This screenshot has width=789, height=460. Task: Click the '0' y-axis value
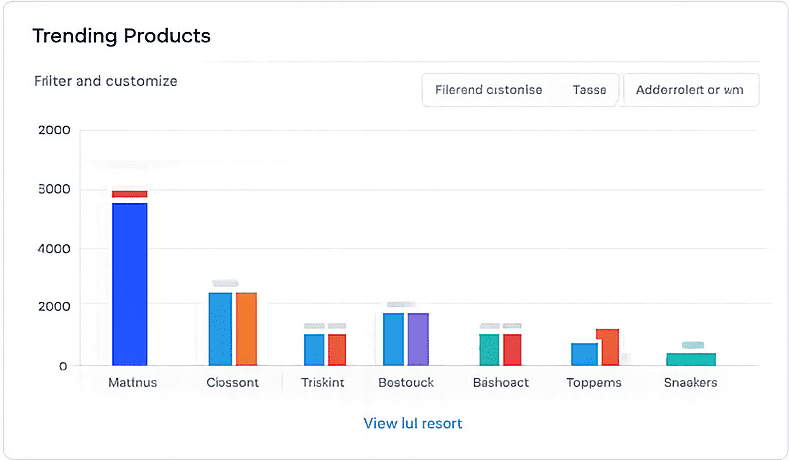[63, 366]
